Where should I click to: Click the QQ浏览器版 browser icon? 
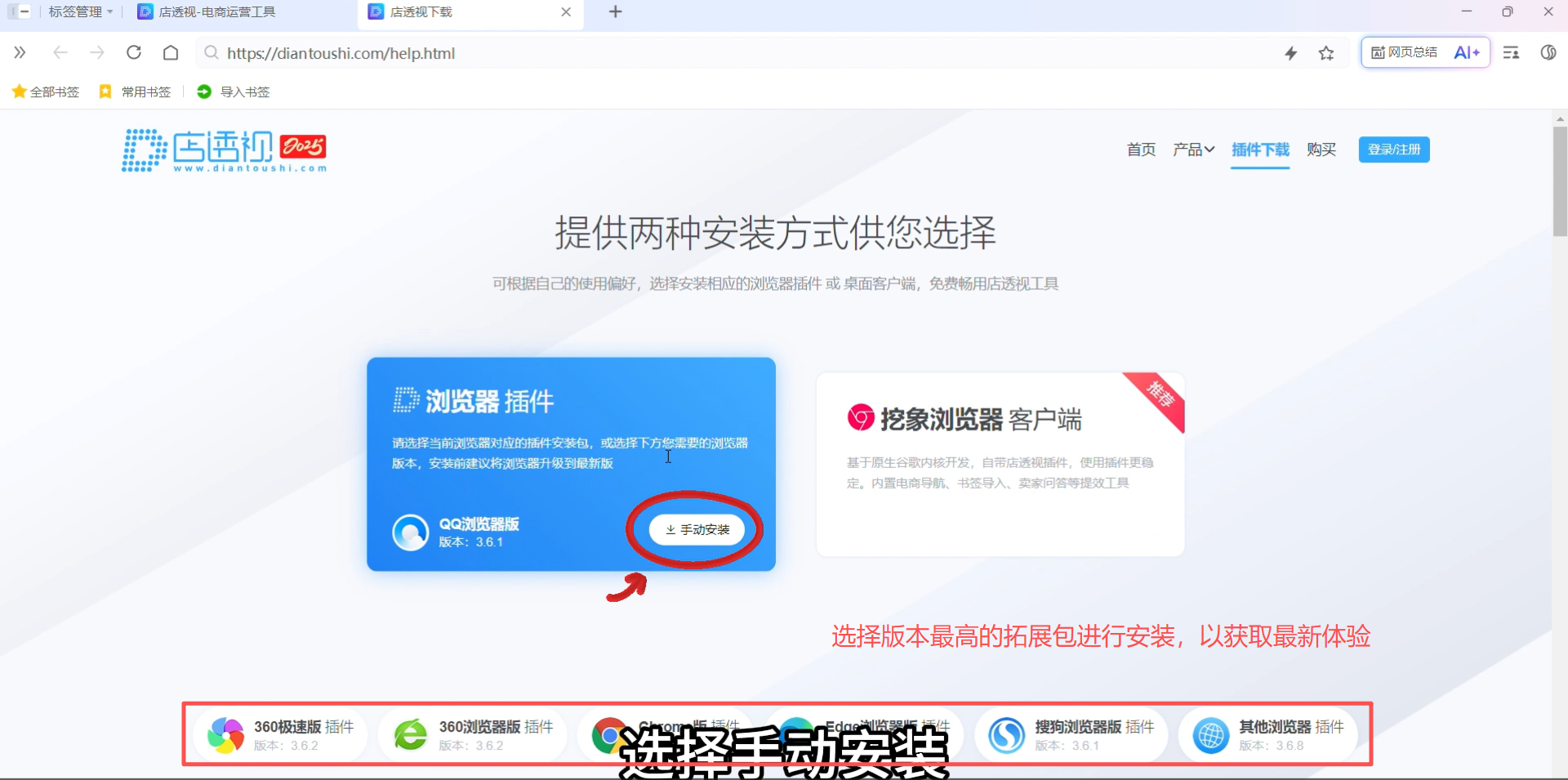[410, 533]
